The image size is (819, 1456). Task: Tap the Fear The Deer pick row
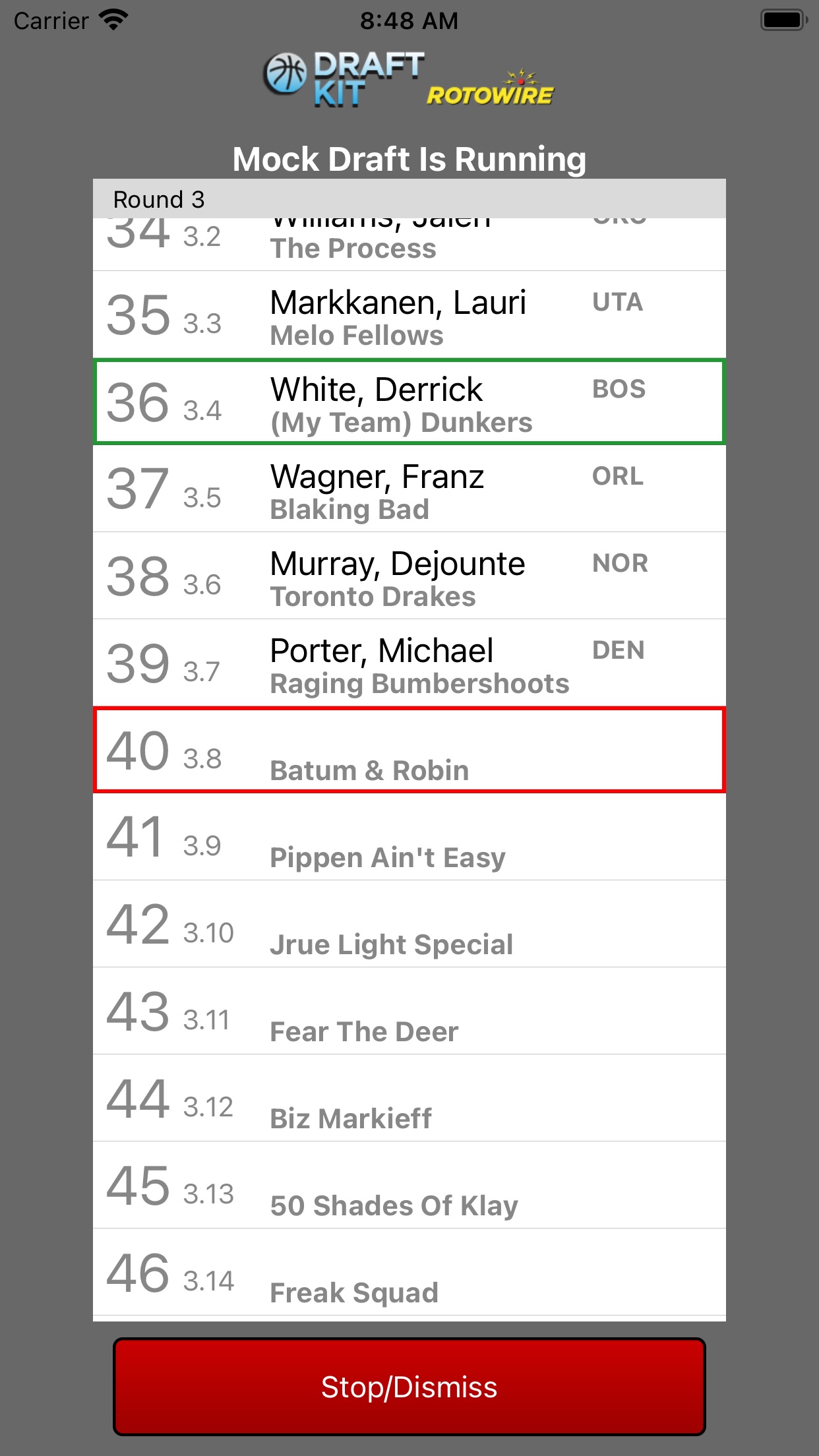[x=409, y=1011]
